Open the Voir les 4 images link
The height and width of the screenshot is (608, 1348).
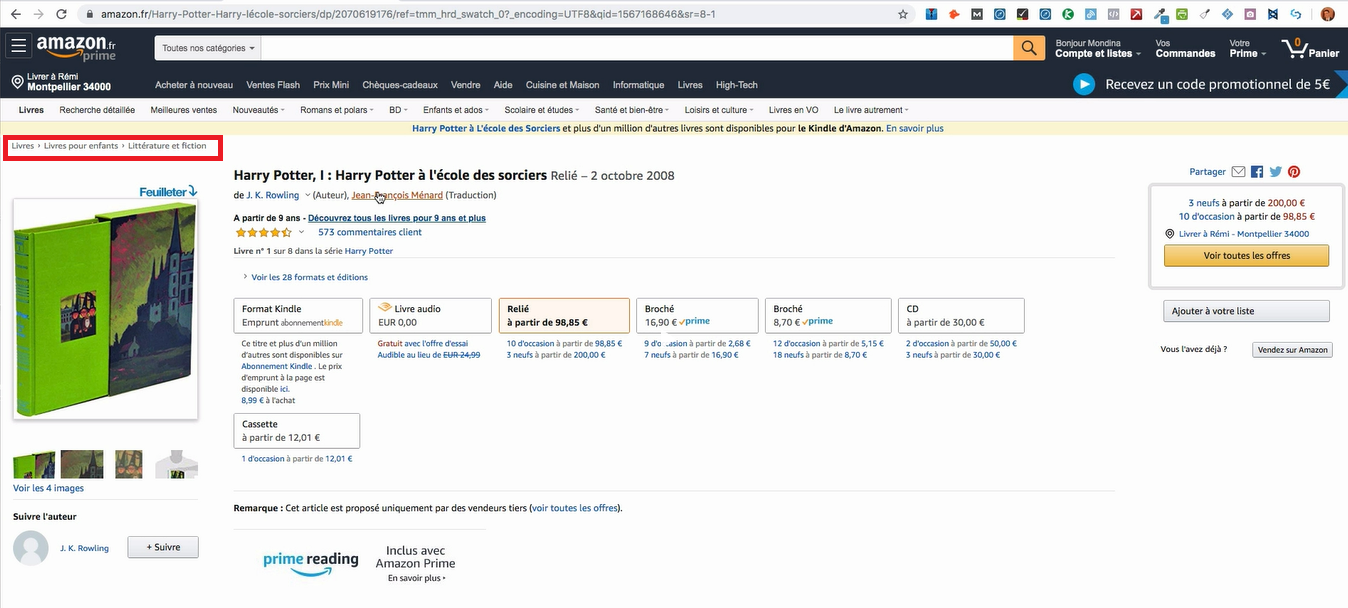coord(48,489)
